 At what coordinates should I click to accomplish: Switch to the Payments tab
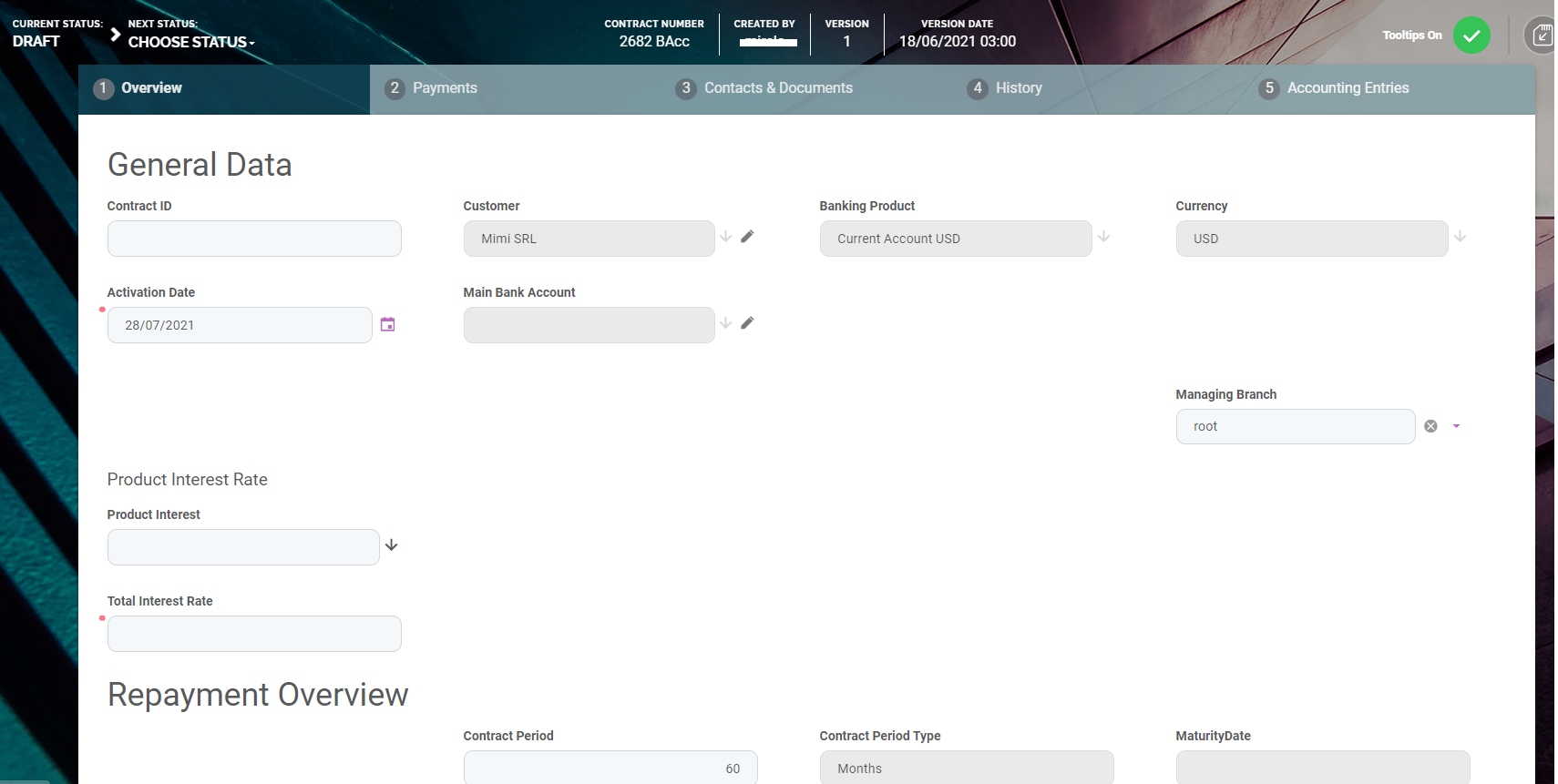point(444,88)
